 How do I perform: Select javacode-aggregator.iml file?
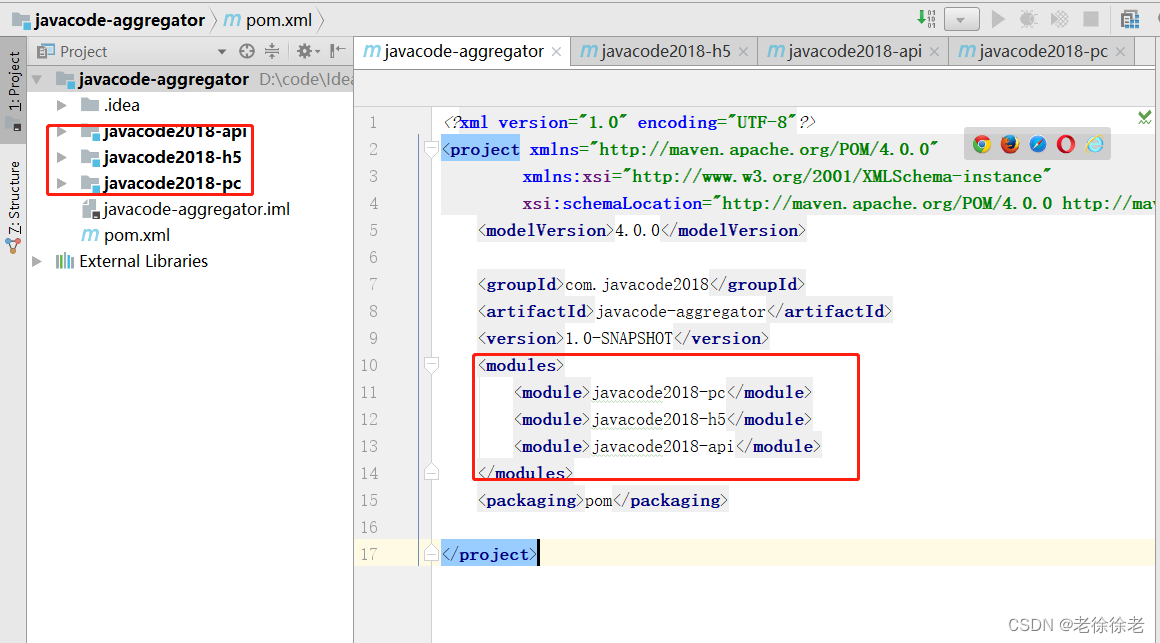[x=186, y=209]
